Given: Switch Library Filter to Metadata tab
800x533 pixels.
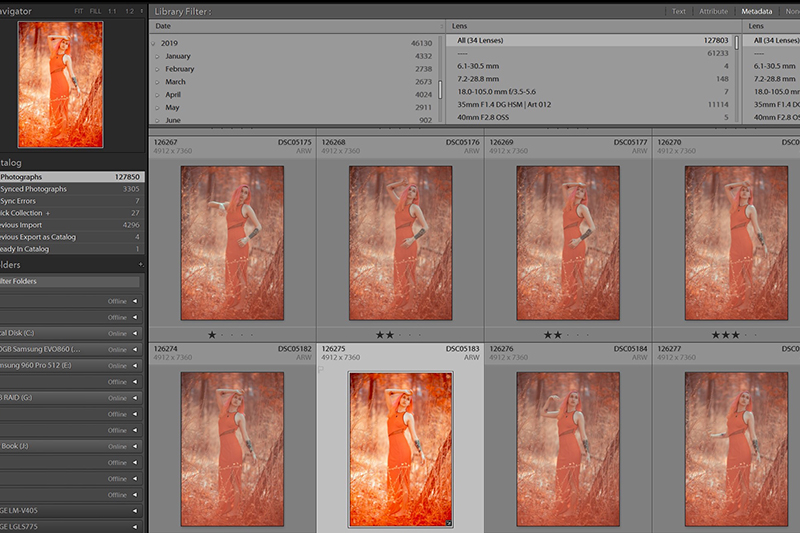Looking at the screenshot, I should tap(757, 11).
